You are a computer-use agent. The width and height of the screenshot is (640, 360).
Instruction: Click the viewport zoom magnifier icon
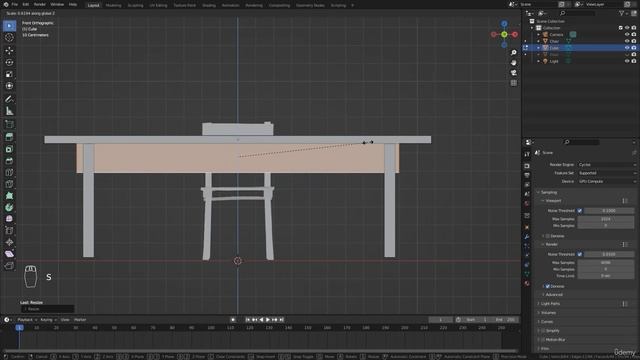point(514,53)
